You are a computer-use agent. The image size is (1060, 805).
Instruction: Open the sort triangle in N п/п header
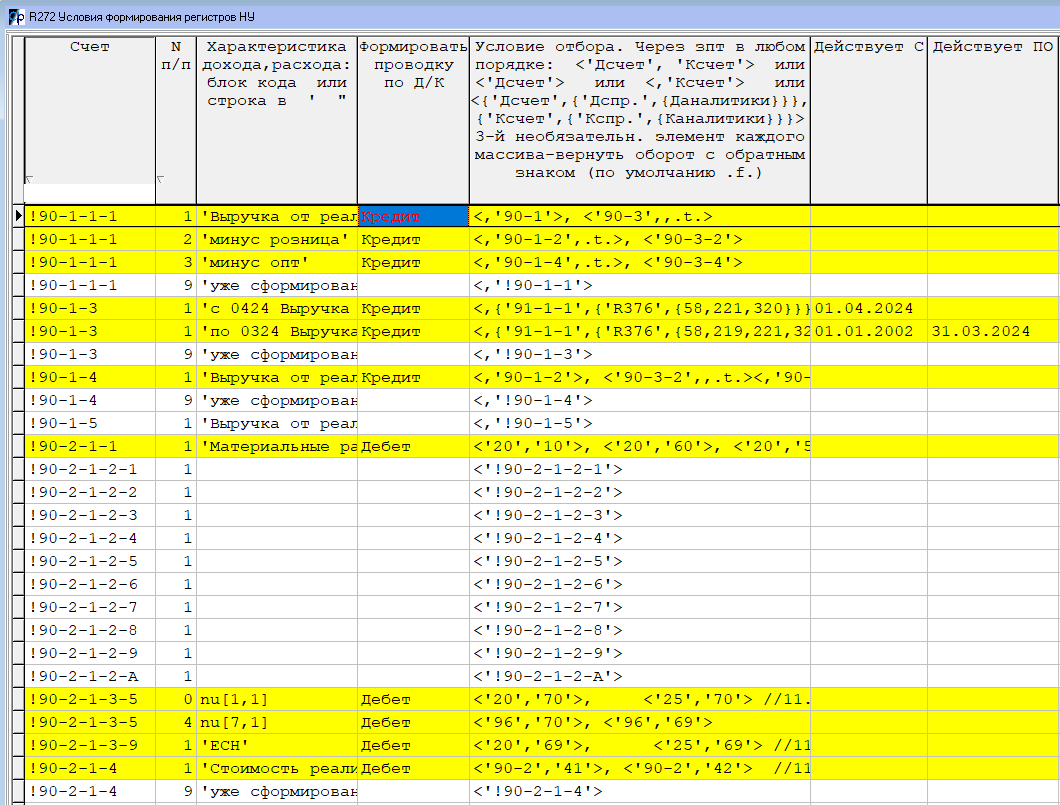[161, 180]
